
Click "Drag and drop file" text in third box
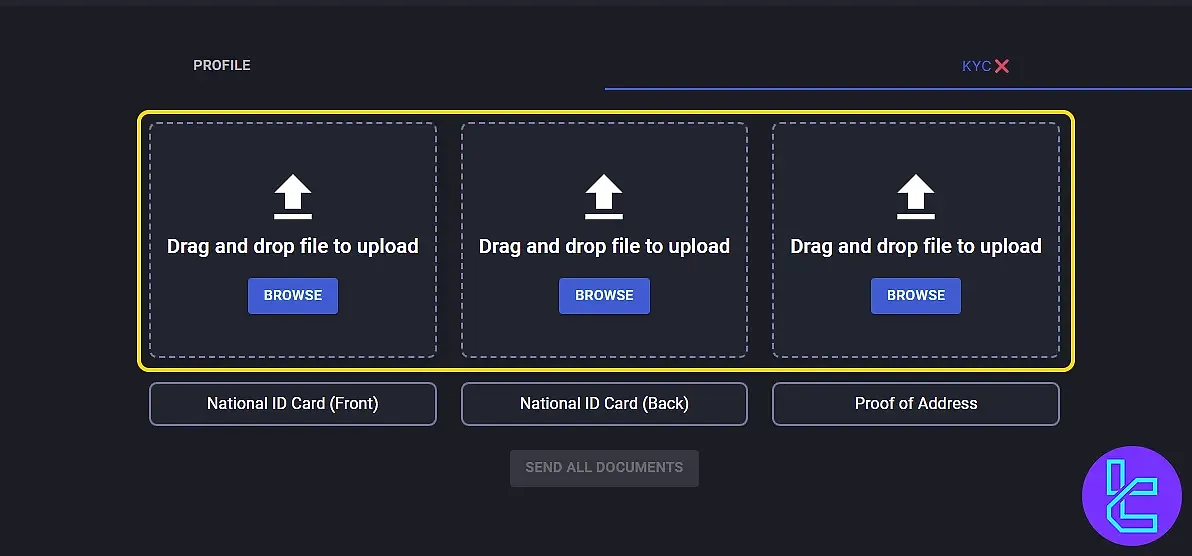coord(916,246)
